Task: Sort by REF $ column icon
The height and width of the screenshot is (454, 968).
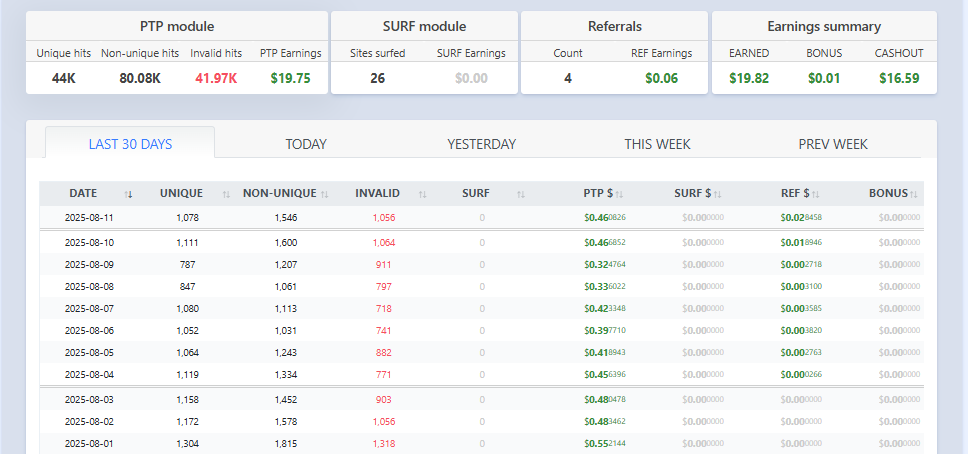Action: coord(816,195)
